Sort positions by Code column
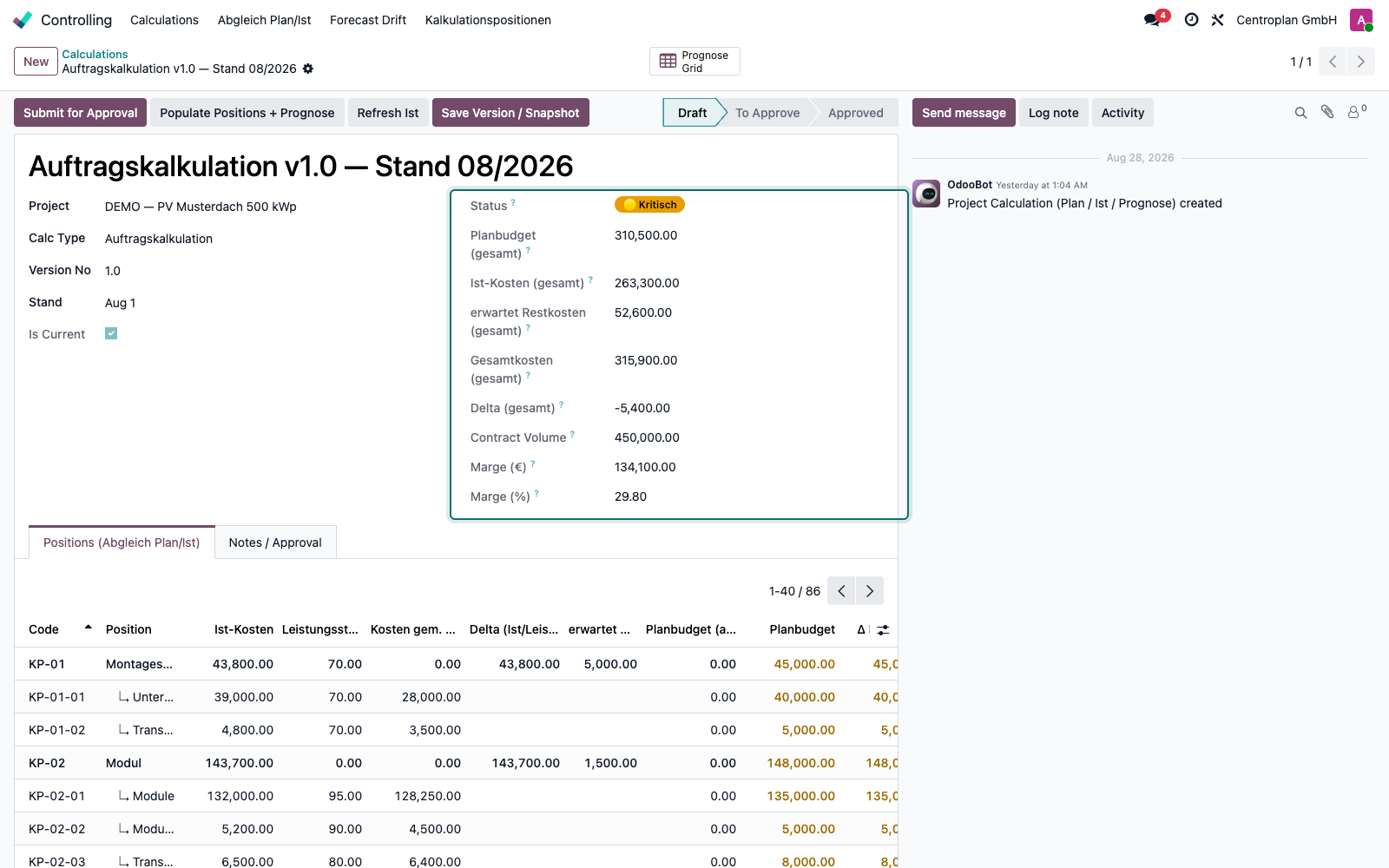The image size is (1389, 868). point(44,629)
